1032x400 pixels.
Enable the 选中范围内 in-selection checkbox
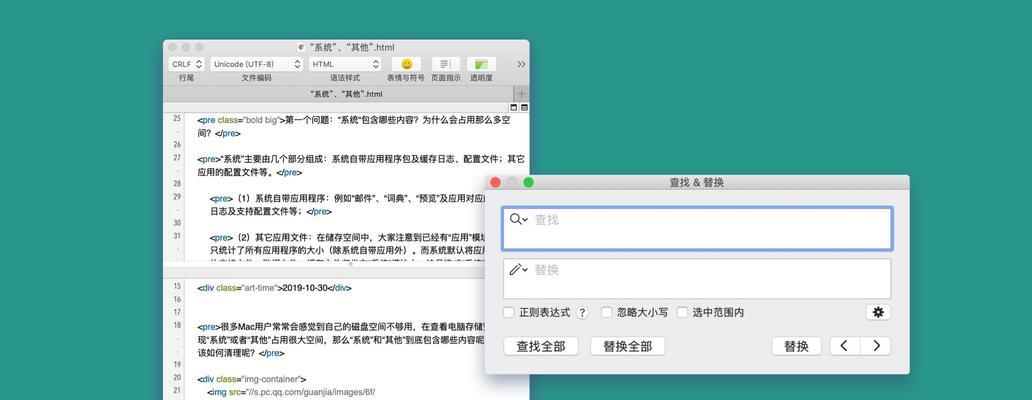683,312
